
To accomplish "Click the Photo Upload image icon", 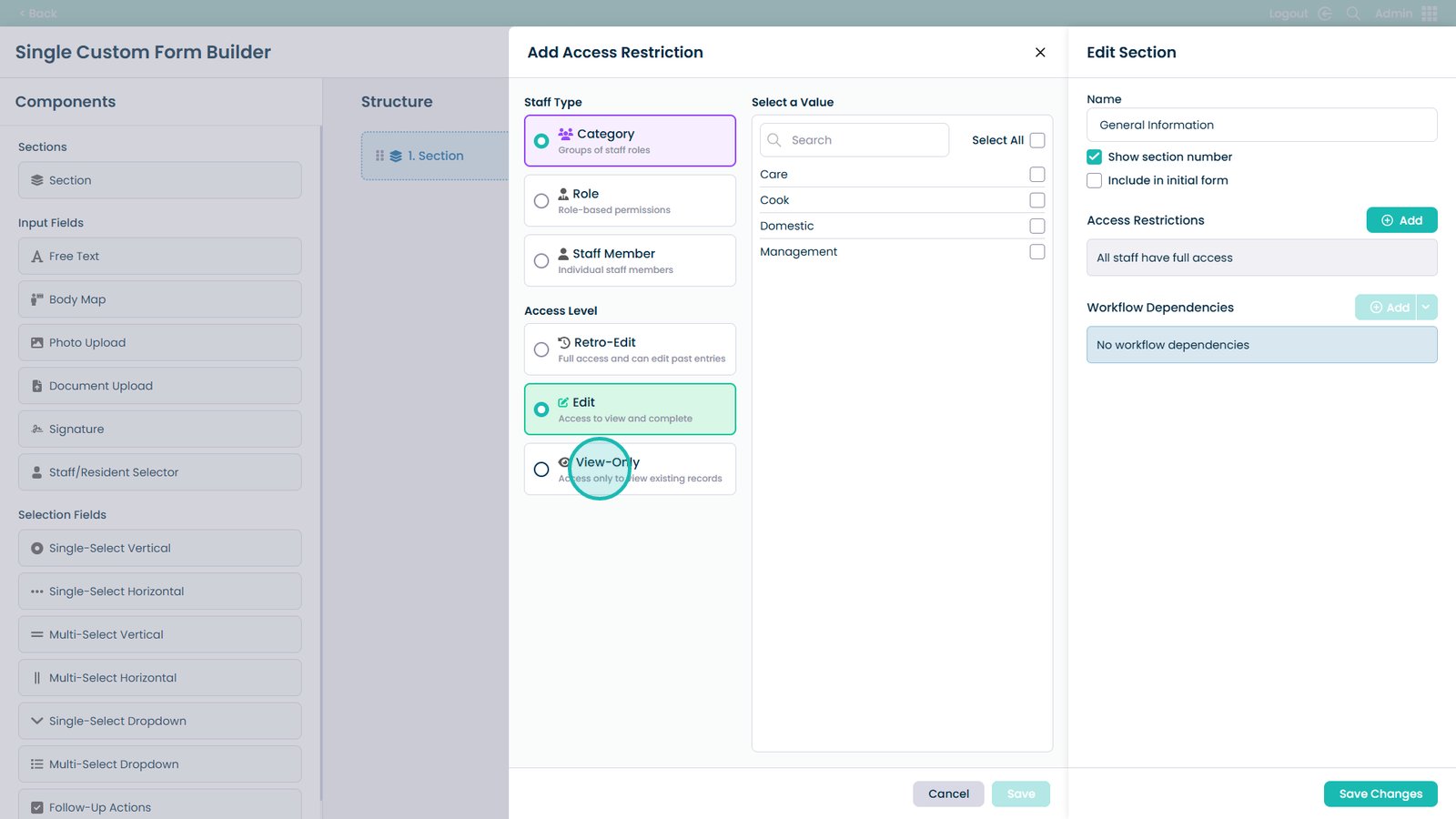I will [37, 343].
